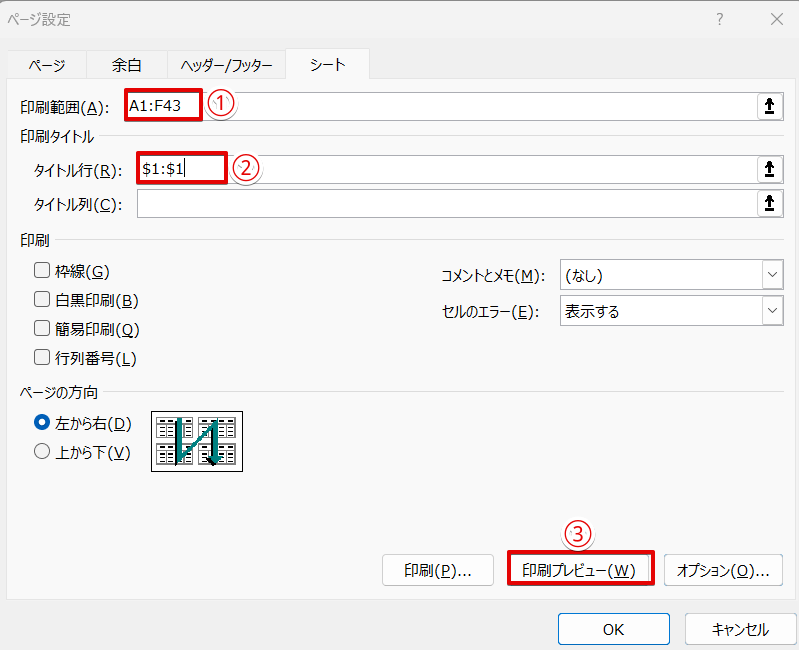Open the 余白 tab

coord(127,65)
